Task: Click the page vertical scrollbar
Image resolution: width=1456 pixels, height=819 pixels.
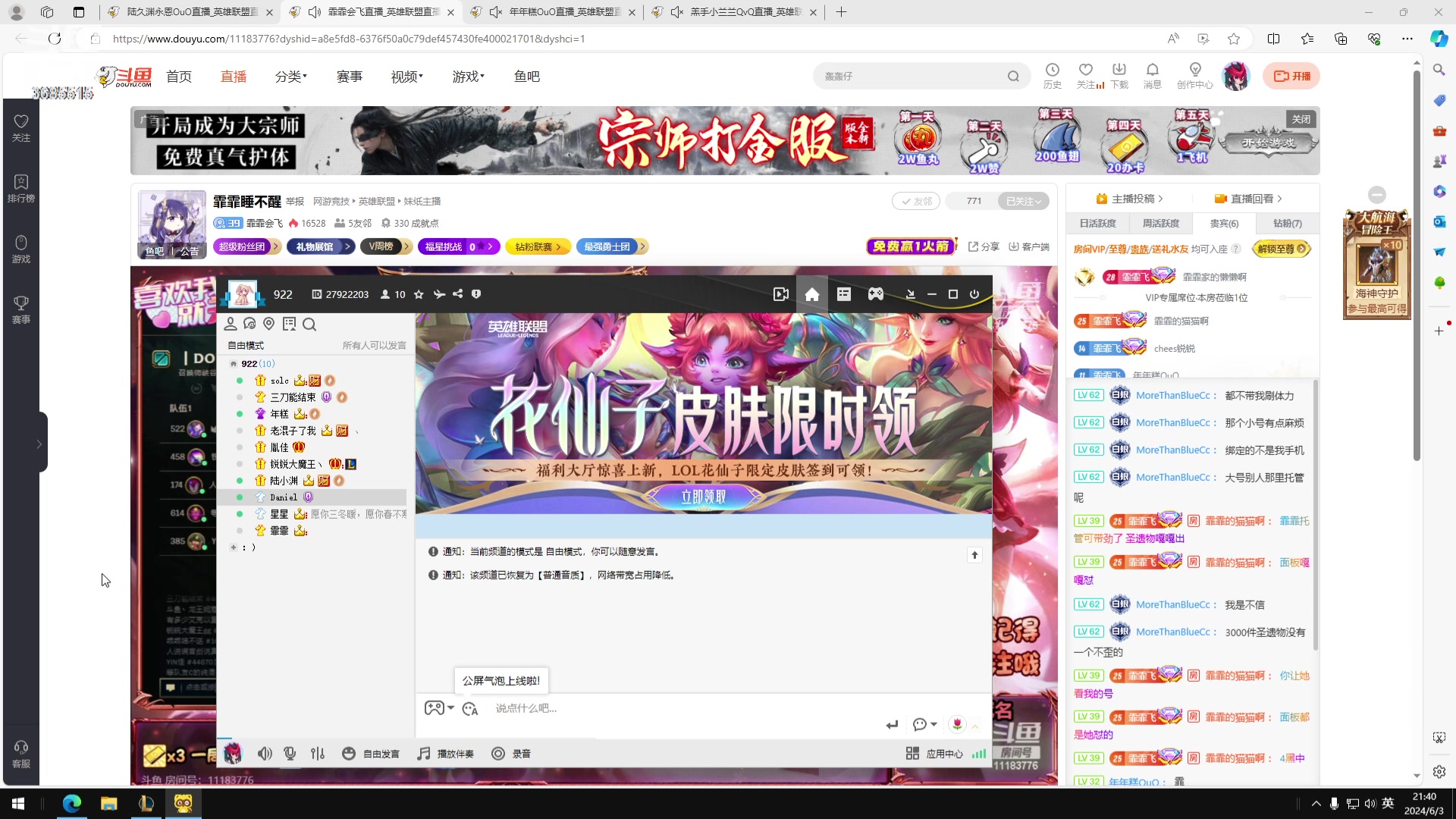Action: coord(1417,265)
